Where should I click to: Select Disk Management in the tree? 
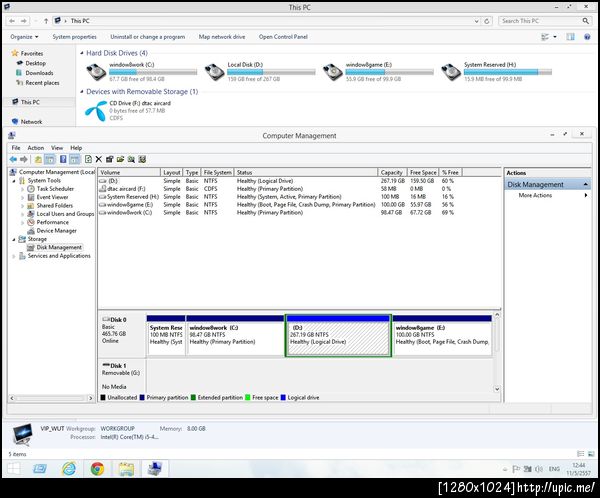59,248
